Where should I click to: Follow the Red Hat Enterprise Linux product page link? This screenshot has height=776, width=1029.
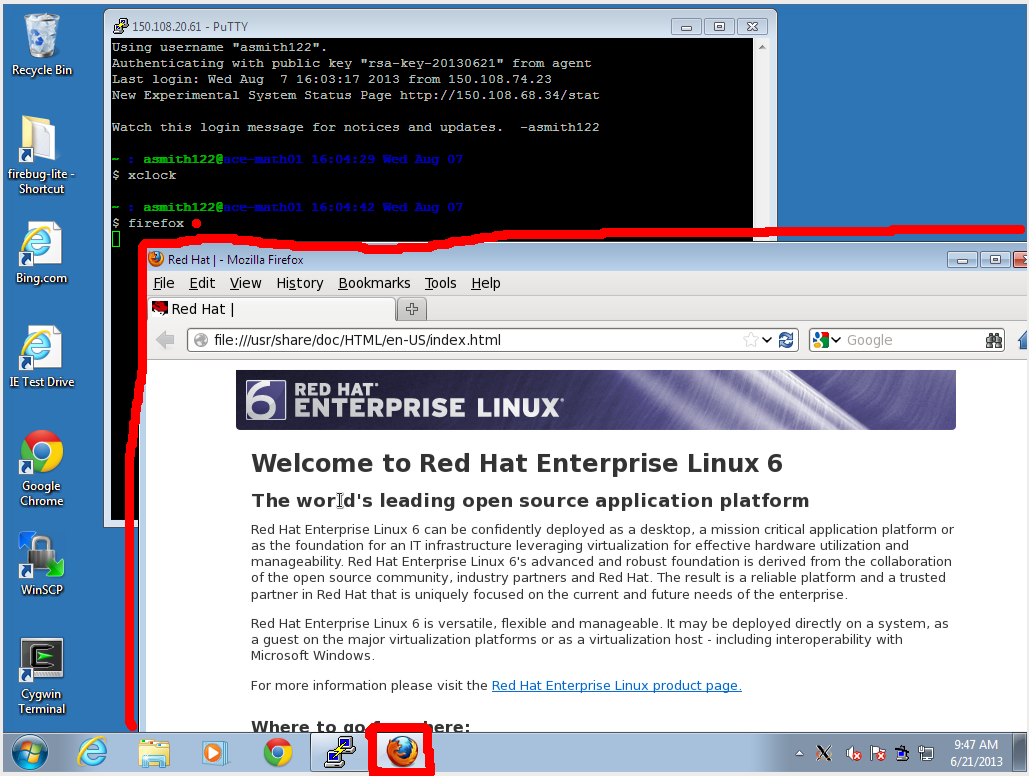tap(616, 685)
